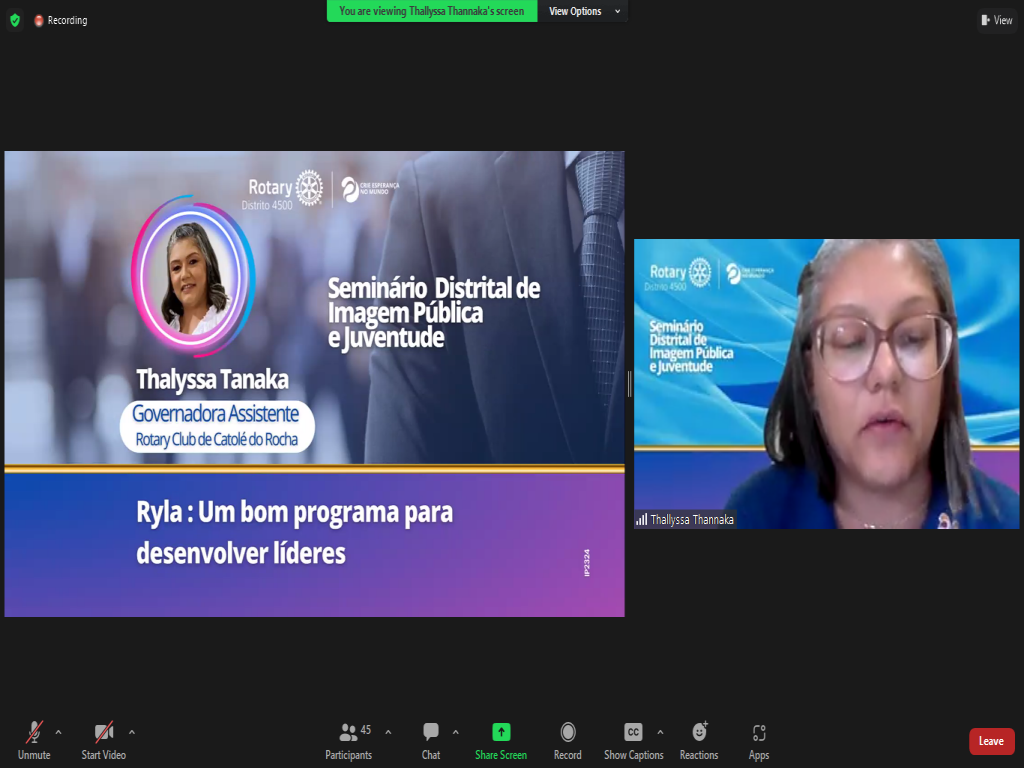
Task: Select Thallyssa Thannaka's video thumbnail
Action: pyautogui.click(x=826, y=383)
